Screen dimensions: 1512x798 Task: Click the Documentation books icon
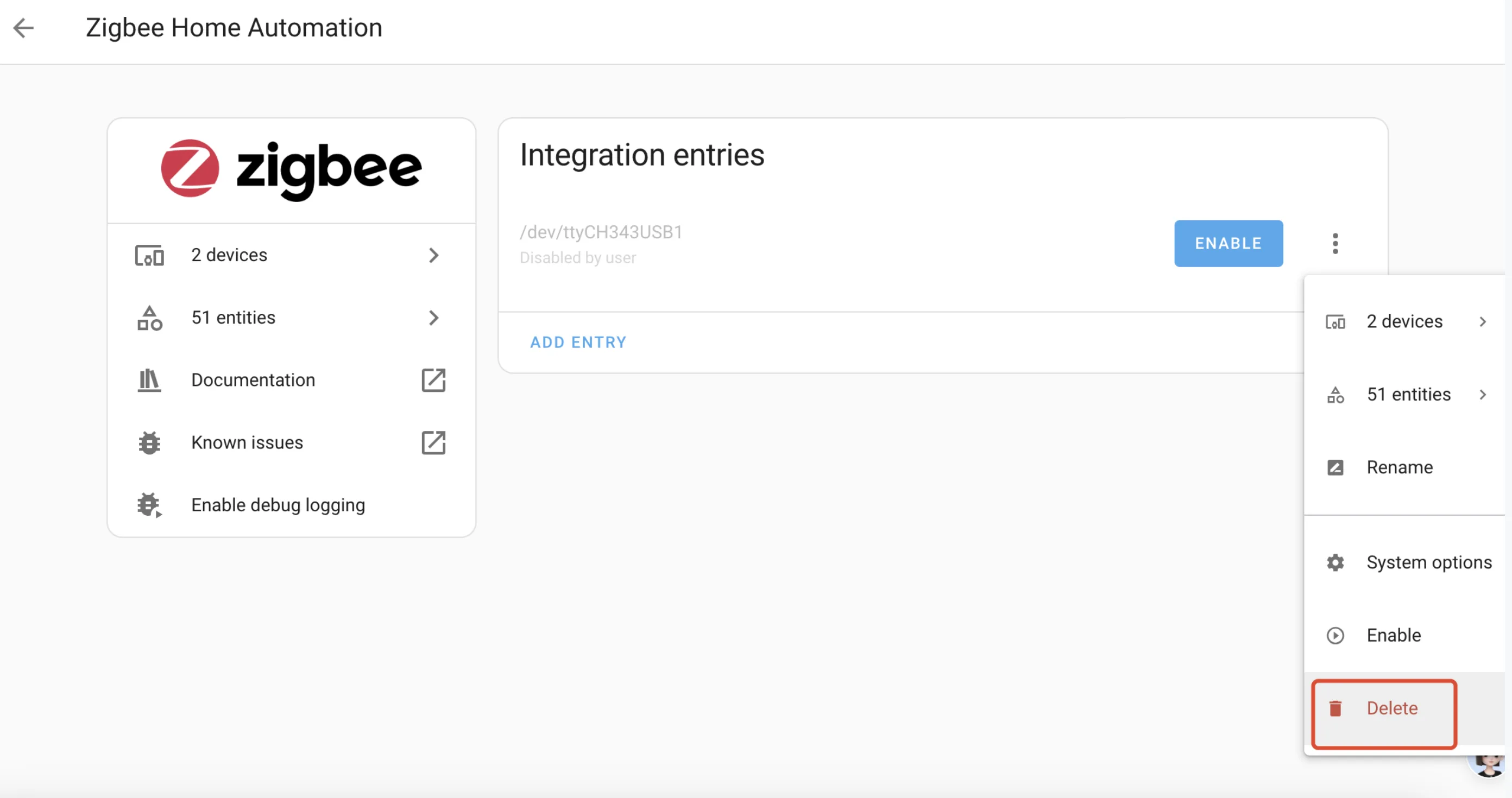149,380
